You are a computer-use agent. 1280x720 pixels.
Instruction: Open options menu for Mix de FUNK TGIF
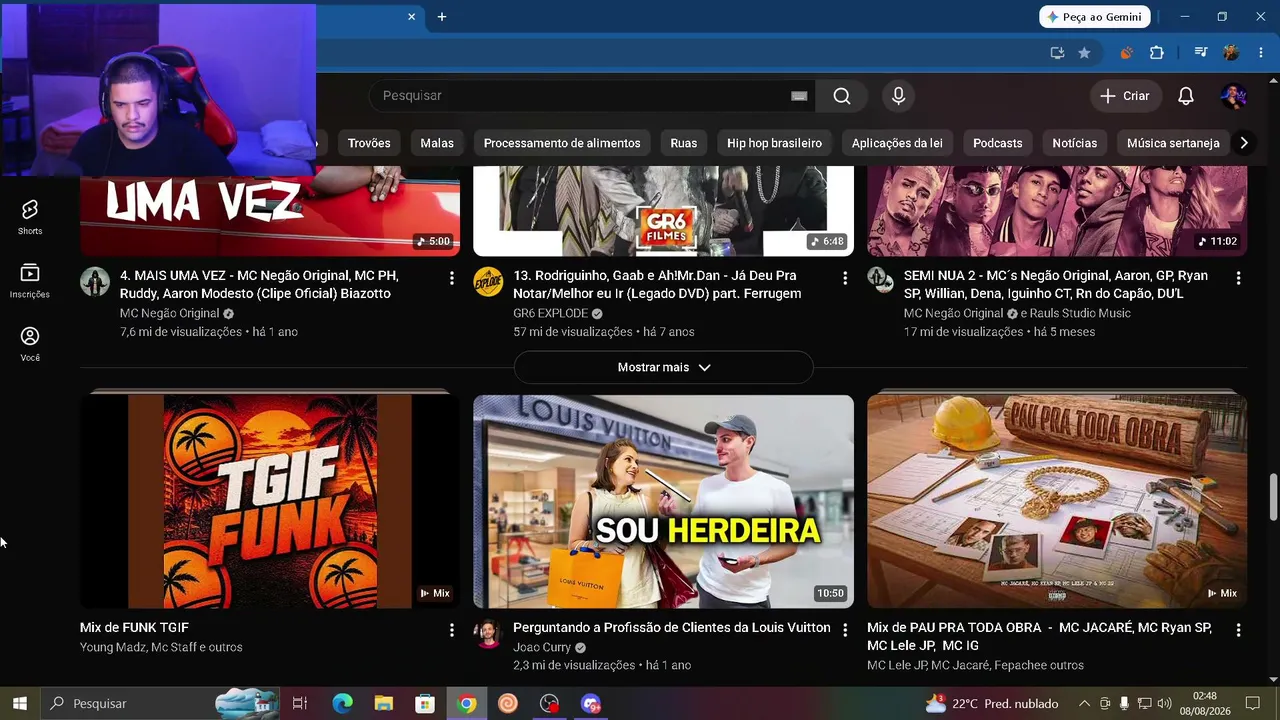[451, 630]
